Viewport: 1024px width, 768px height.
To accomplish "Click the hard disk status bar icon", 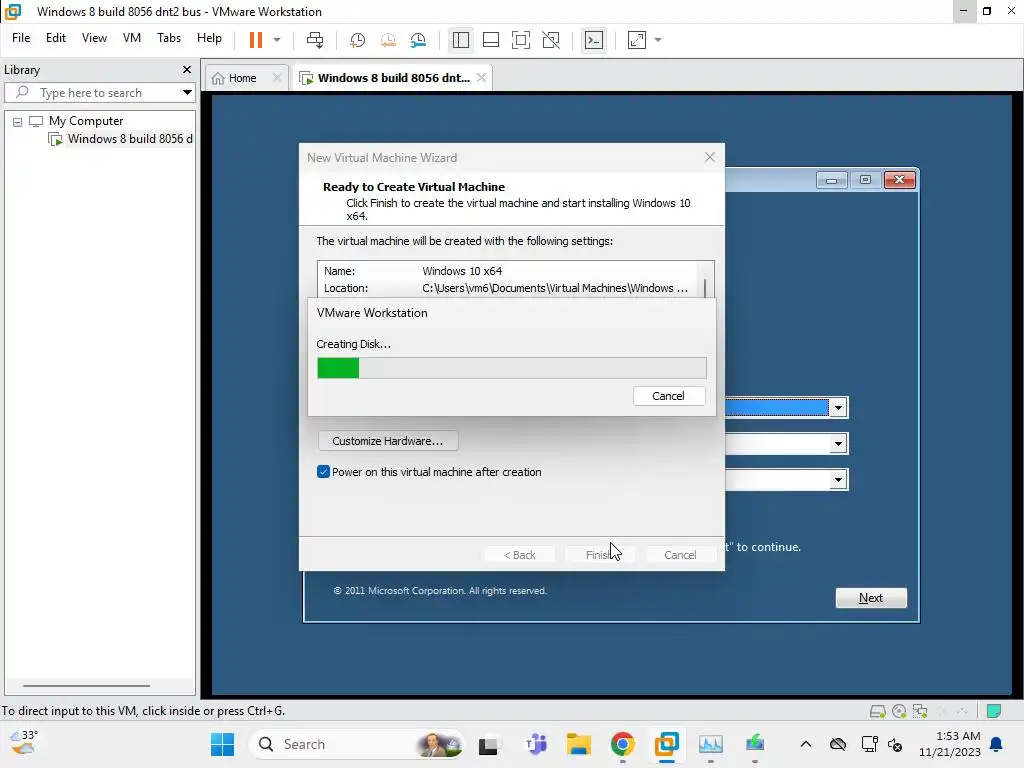I will point(878,711).
